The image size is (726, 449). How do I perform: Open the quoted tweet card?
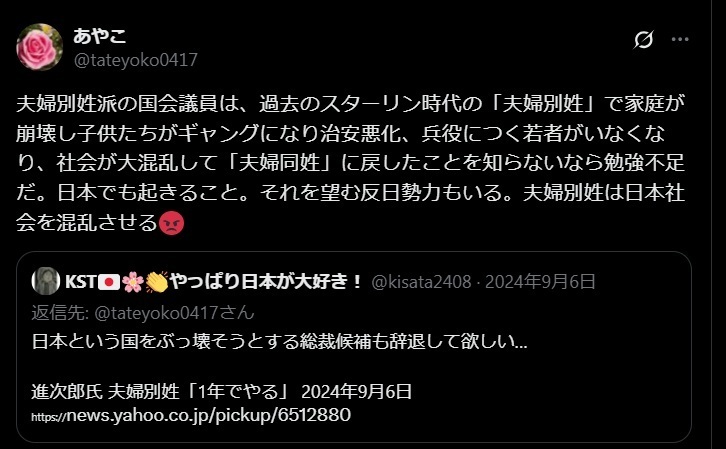(354, 347)
